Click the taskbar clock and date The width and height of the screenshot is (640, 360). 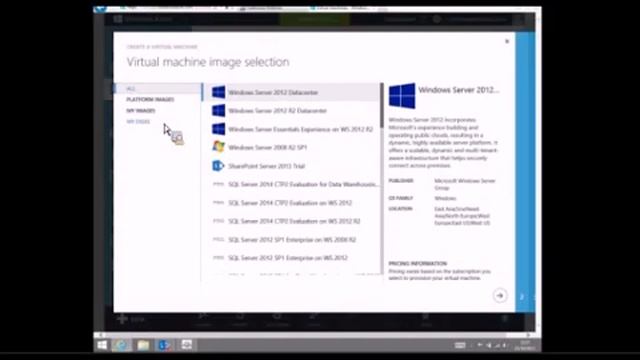pos(525,345)
